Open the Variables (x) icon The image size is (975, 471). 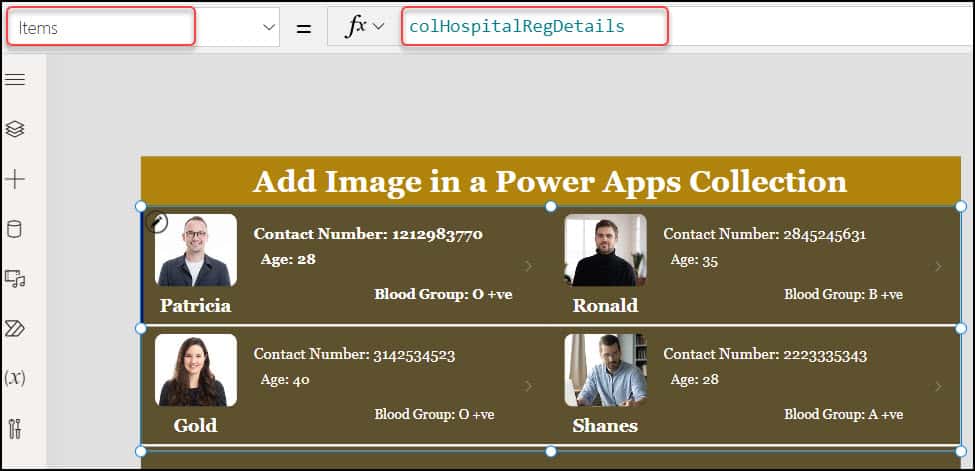15,378
